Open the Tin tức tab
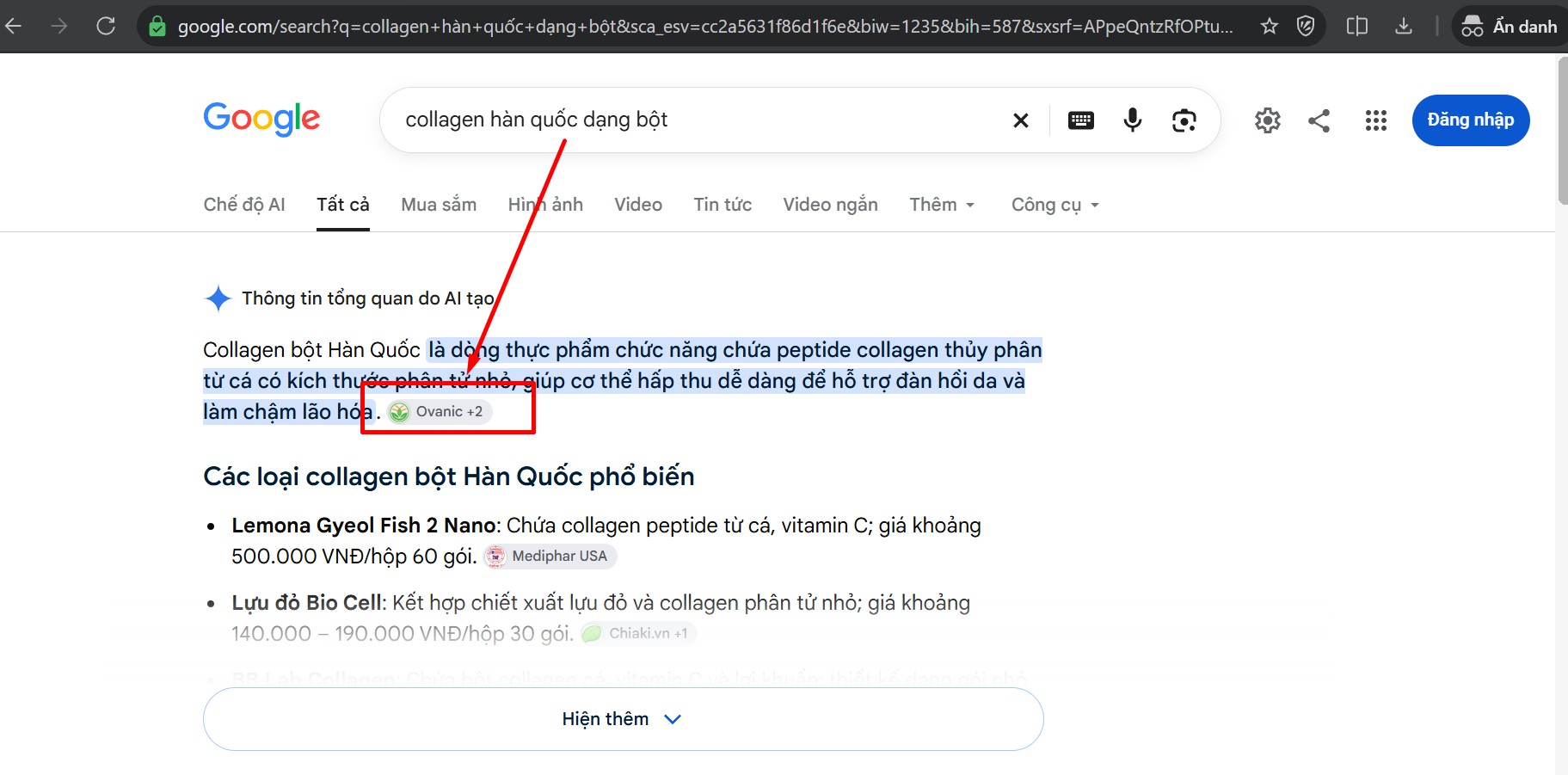The height and width of the screenshot is (775, 1568). 723,205
